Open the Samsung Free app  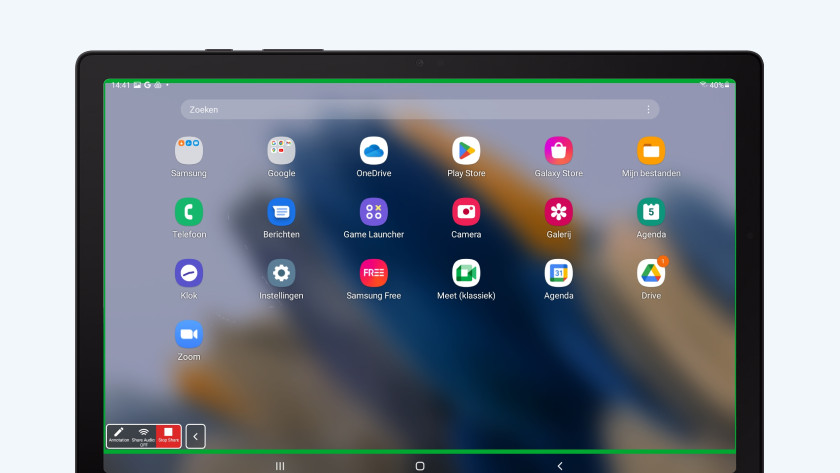[373, 273]
